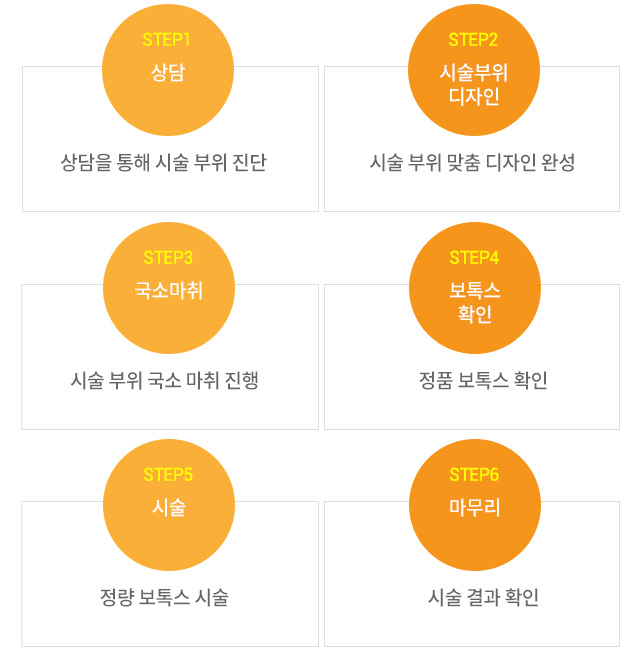The height and width of the screenshot is (647, 640).
Task: Open the STEP6 마무리 circle
Action: click(x=475, y=505)
